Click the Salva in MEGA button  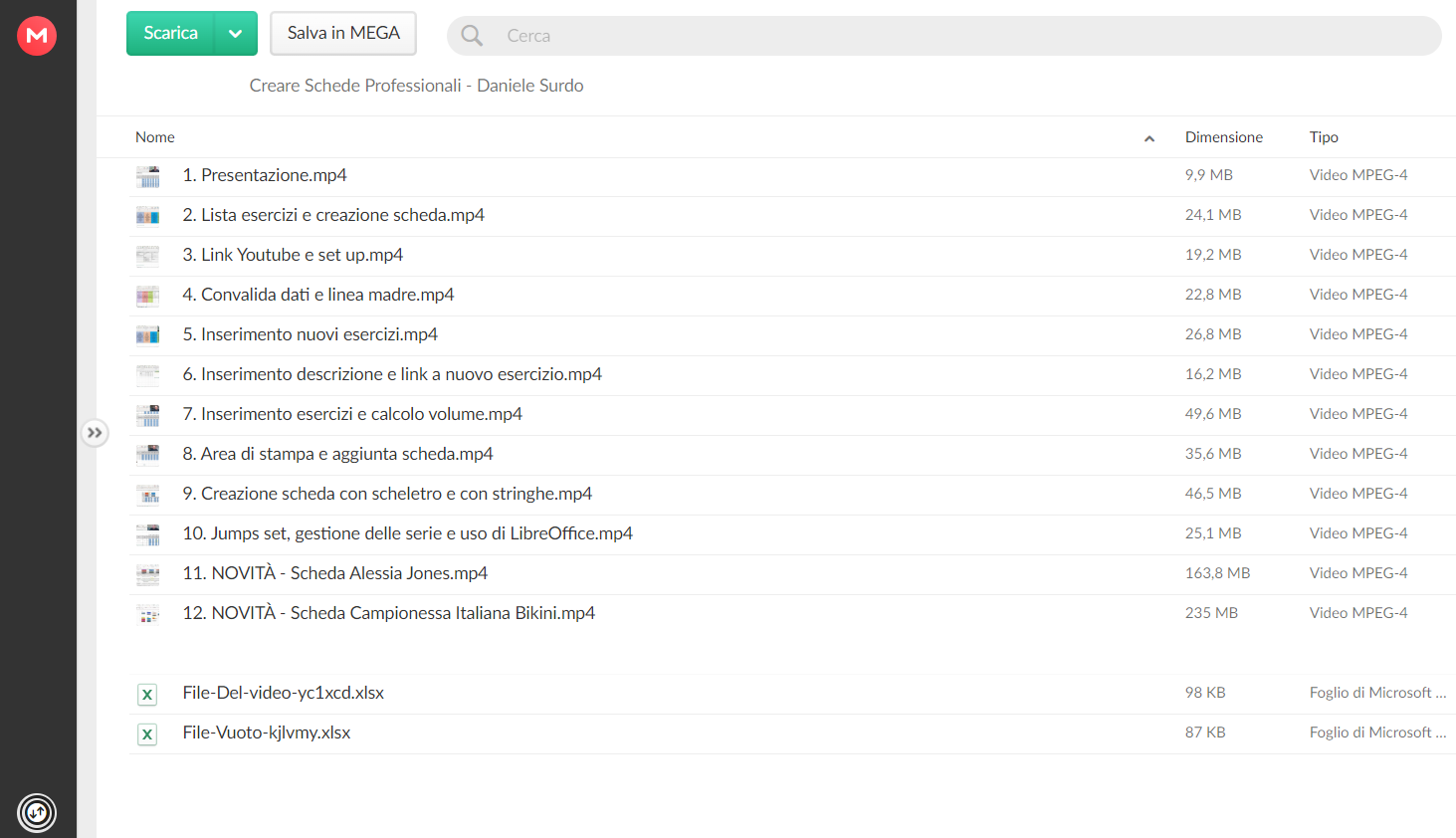click(343, 34)
